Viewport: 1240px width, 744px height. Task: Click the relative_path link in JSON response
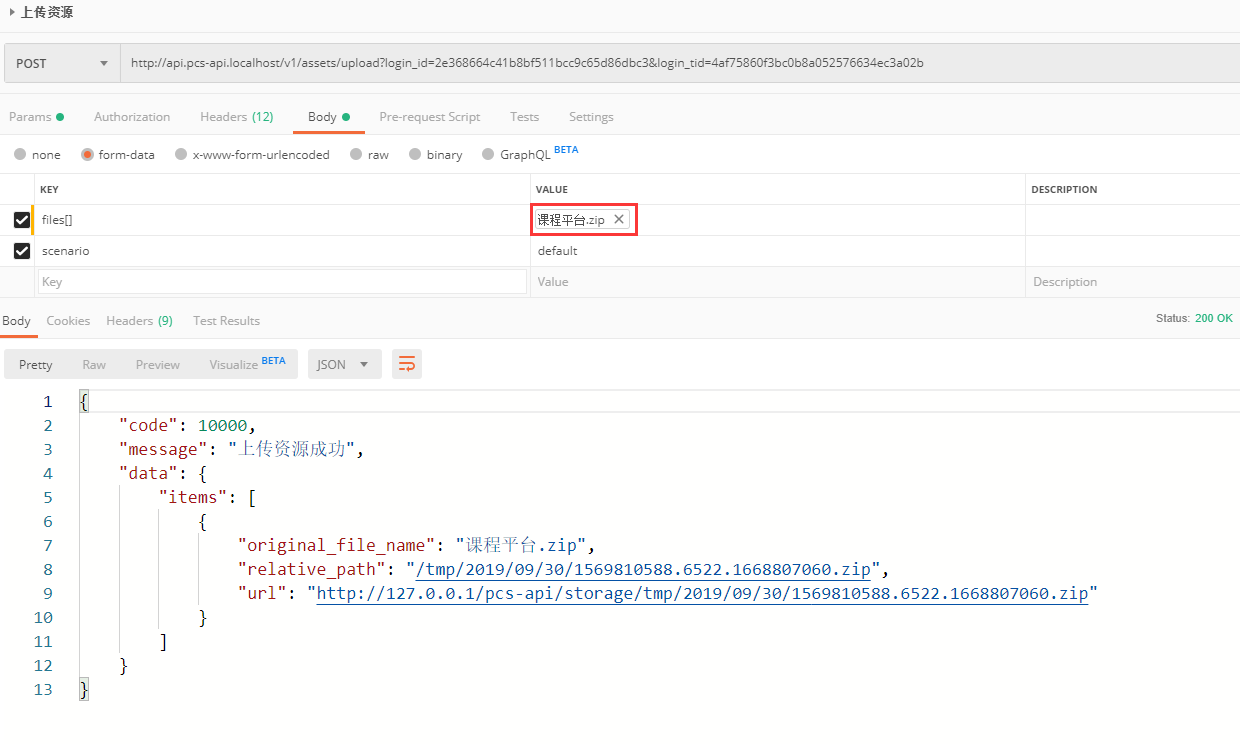[643, 569]
